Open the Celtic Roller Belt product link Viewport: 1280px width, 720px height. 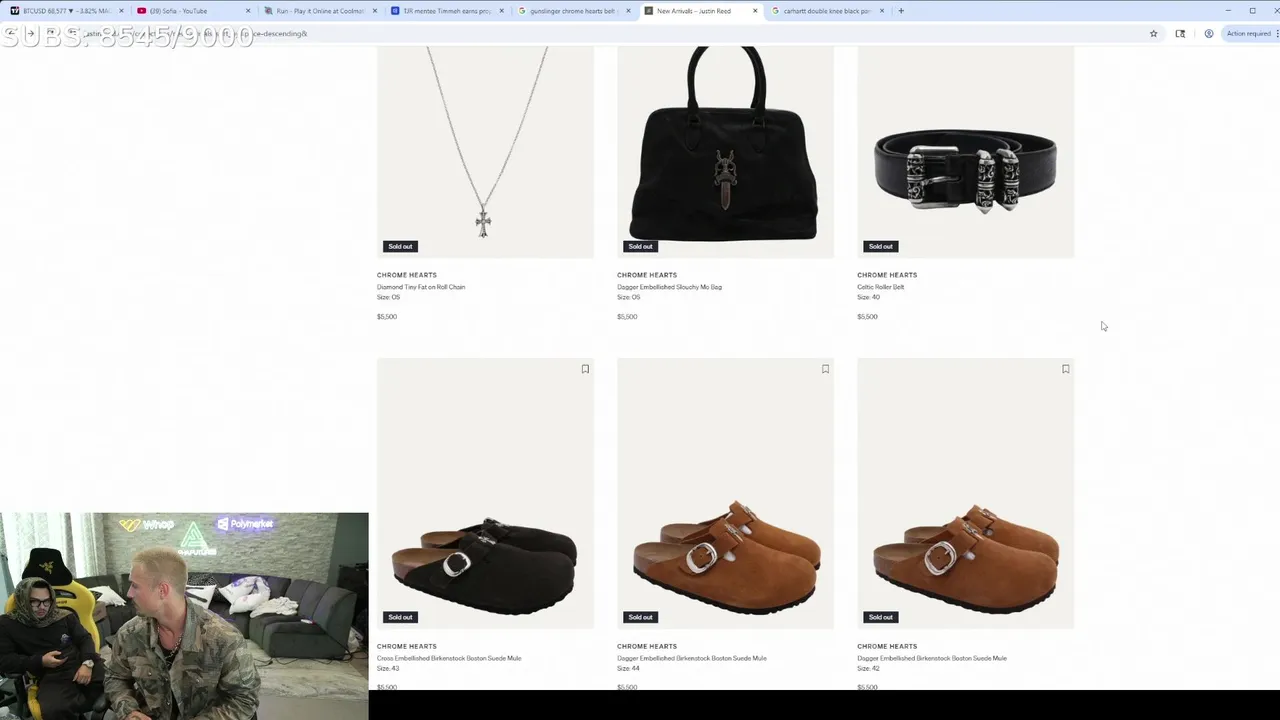880,287
